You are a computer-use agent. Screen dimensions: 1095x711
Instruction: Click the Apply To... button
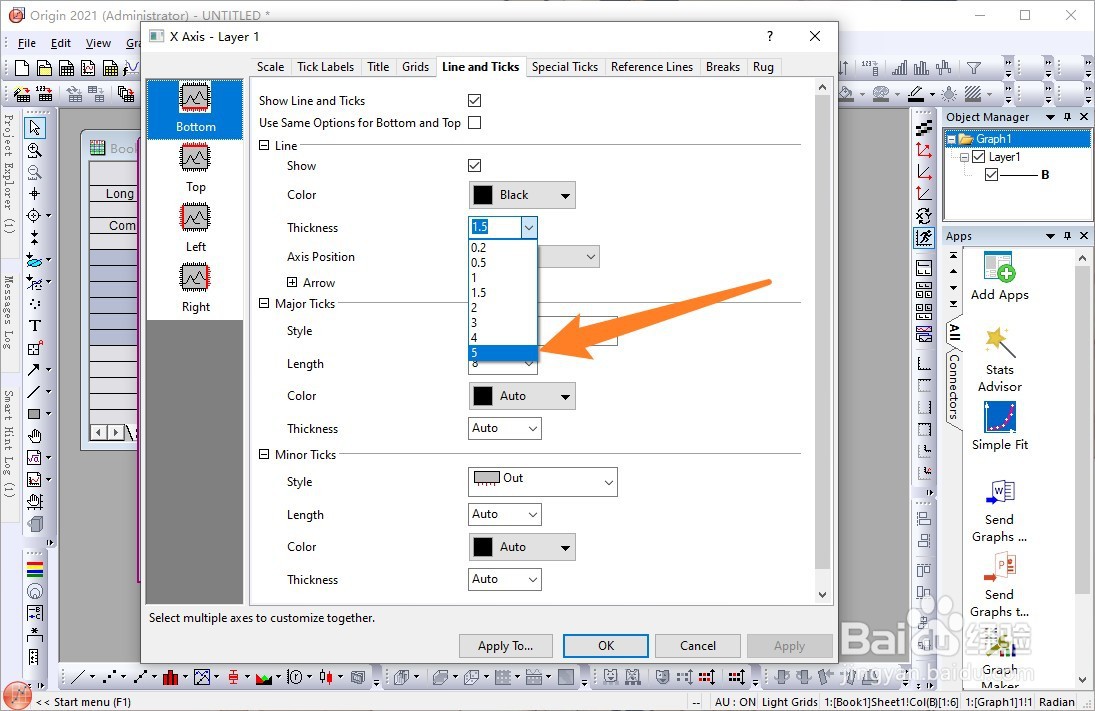[506, 646]
